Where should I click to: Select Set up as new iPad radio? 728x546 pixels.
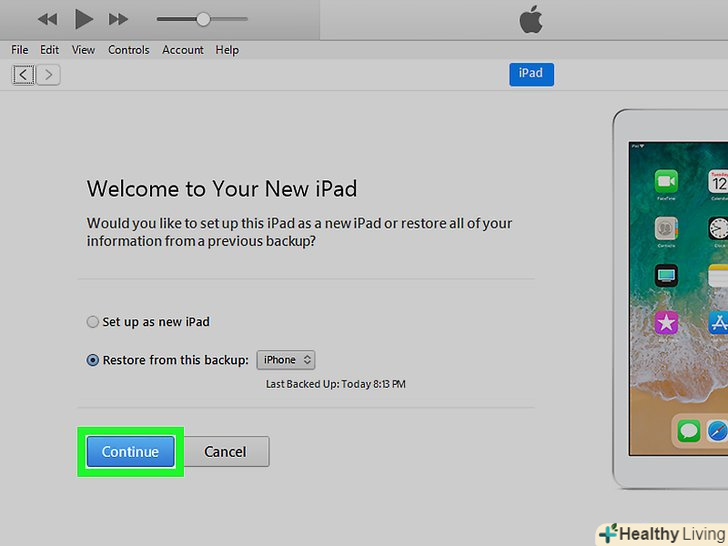pos(93,322)
